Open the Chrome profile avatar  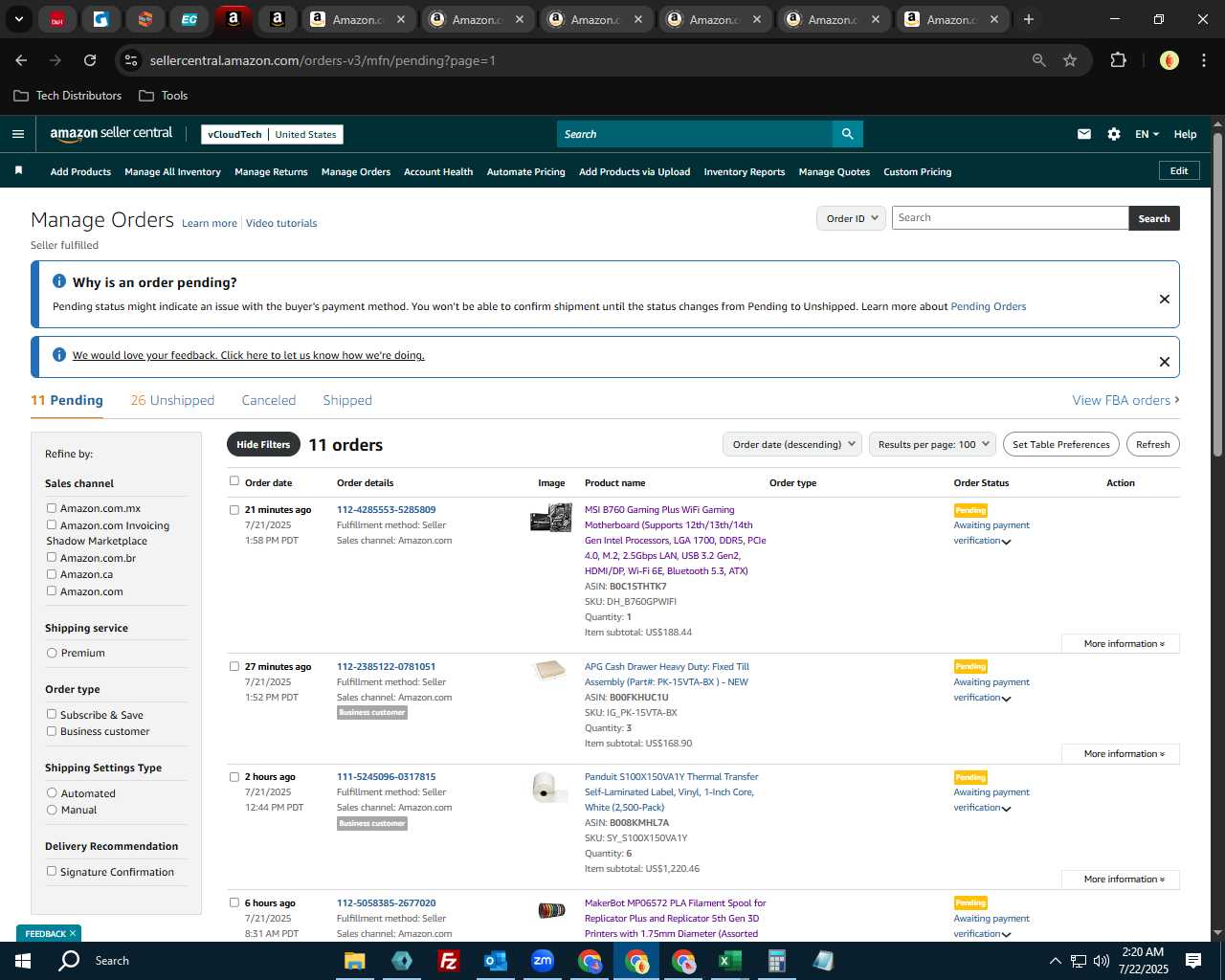coord(1169,60)
